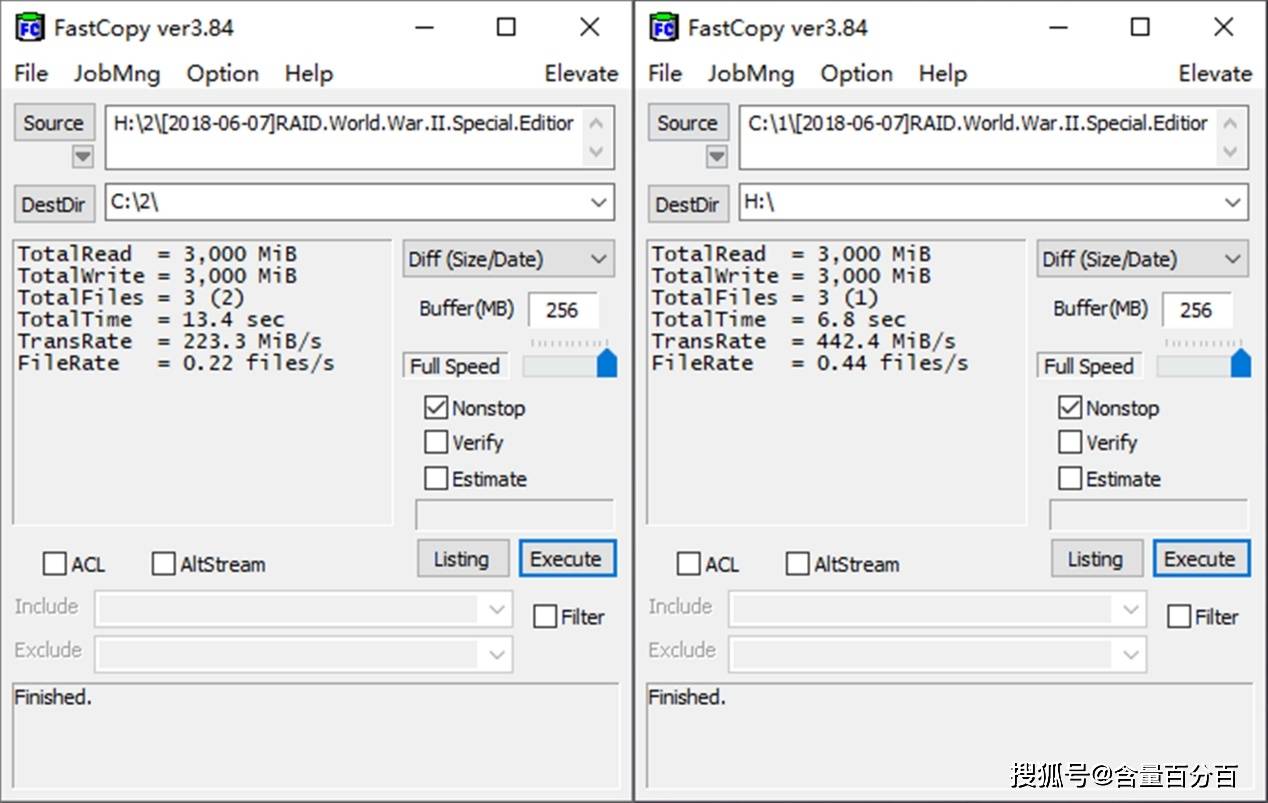This screenshot has height=803, width=1268.
Task: Open the Help menu in right window
Action: coord(942,73)
